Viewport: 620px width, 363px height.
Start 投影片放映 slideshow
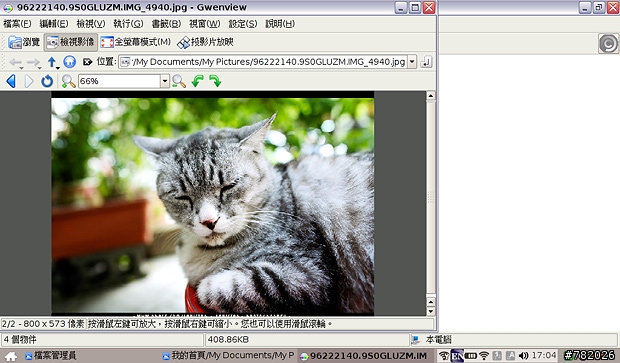[x=205, y=42]
